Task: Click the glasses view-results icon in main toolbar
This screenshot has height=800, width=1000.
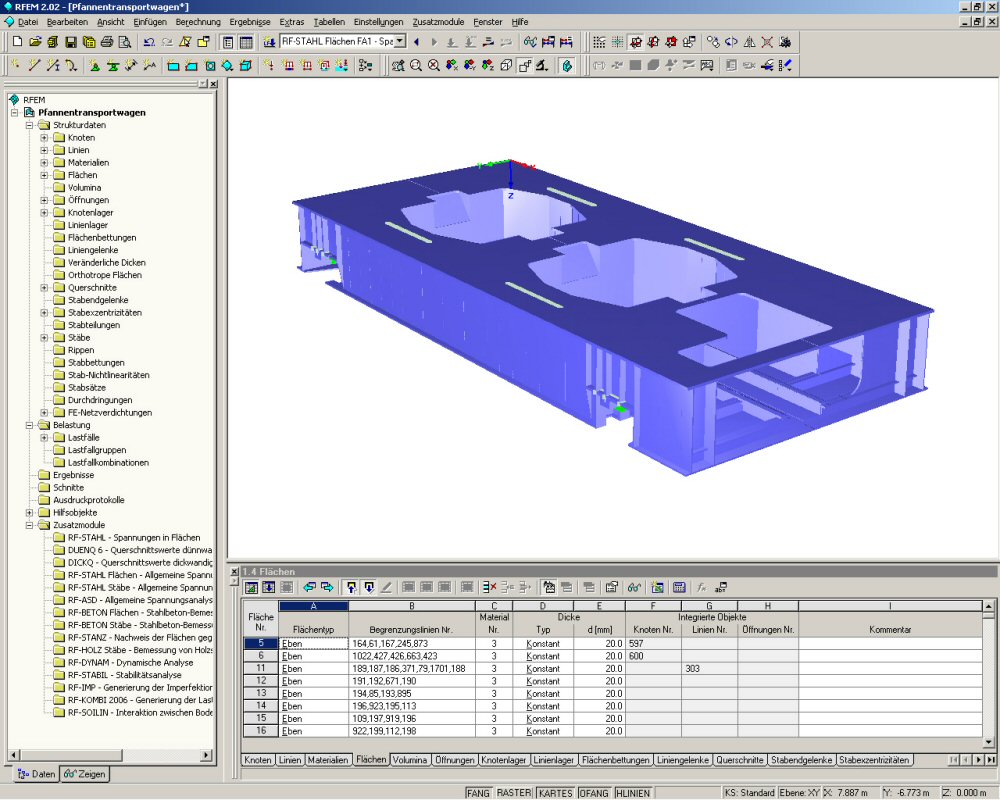Action: pos(530,42)
